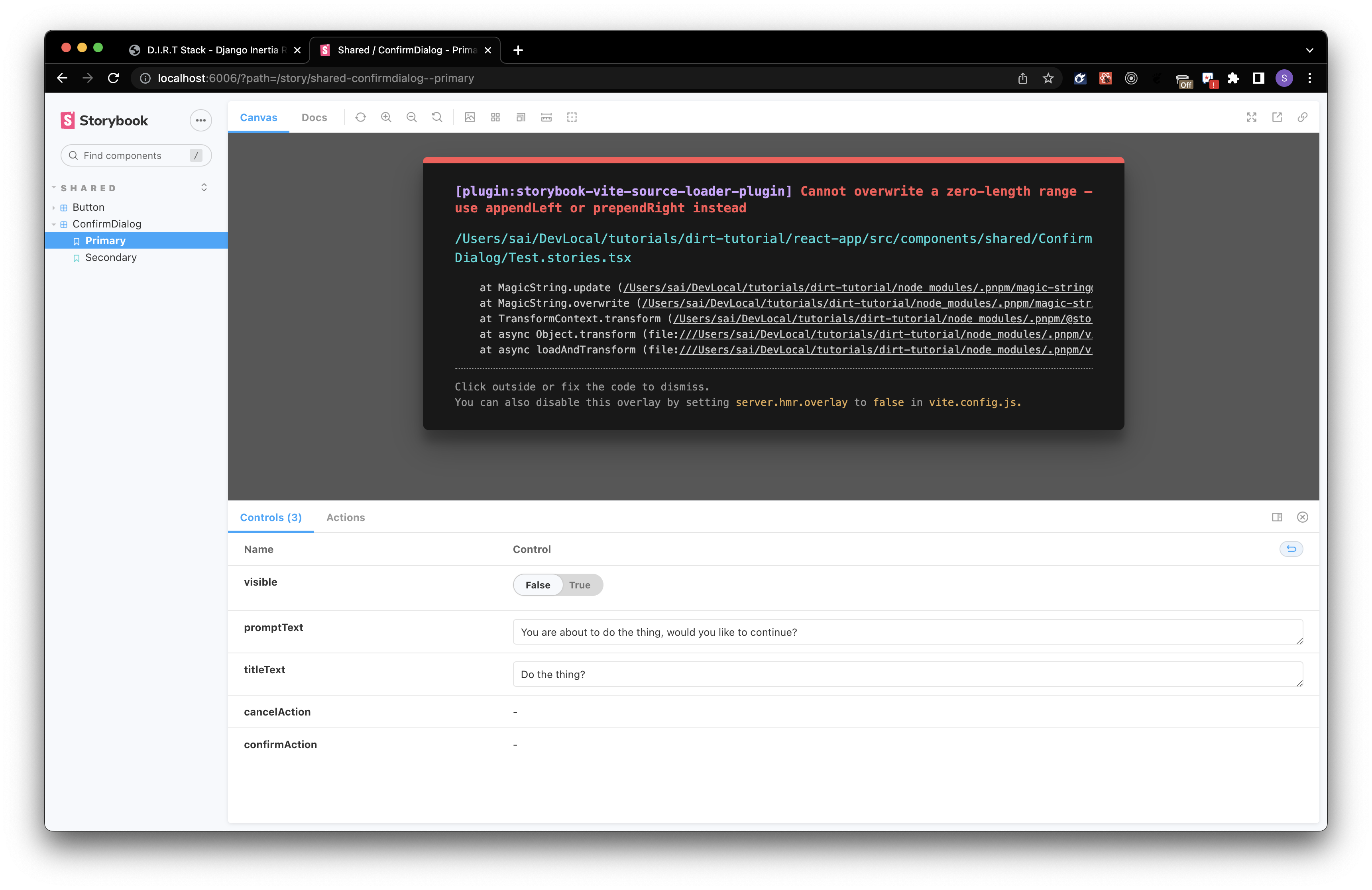Image resolution: width=1372 pixels, height=890 pixels.
Task: Click the zoom out toolbar icon
Action: pos(412,118)
